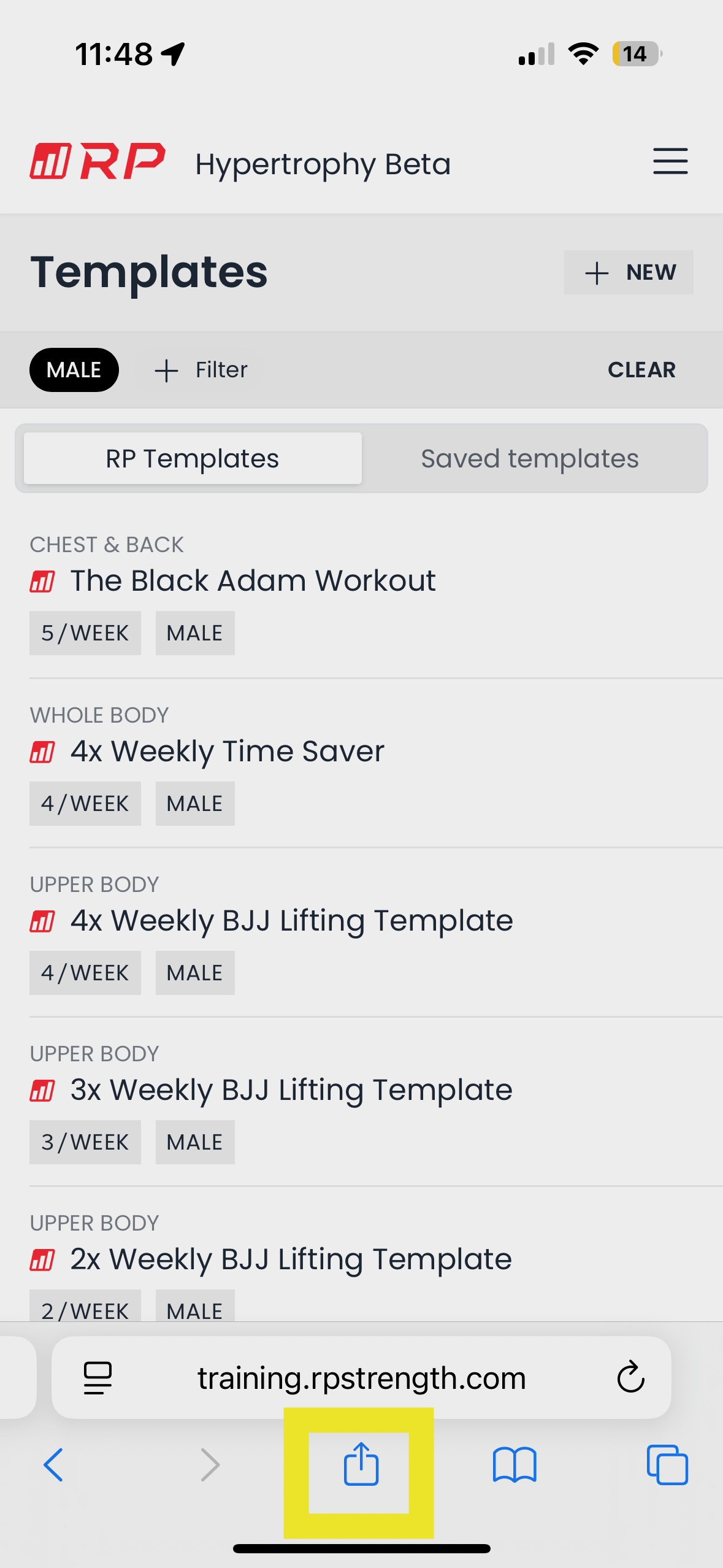Tap the training.rpstrength.com address field

(x=361, y=1377)
